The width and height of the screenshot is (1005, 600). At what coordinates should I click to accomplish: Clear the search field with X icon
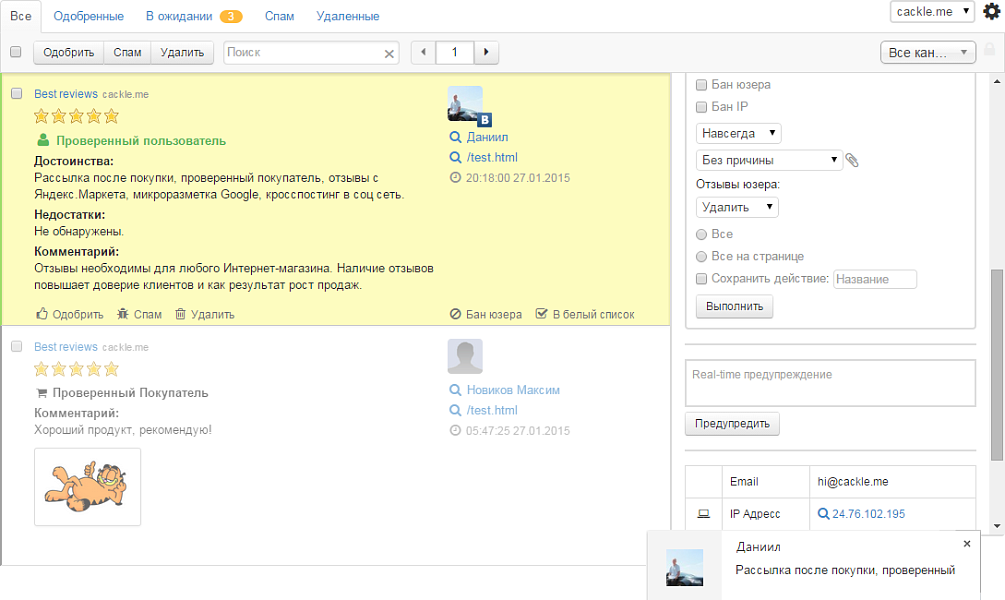point(389,53)
